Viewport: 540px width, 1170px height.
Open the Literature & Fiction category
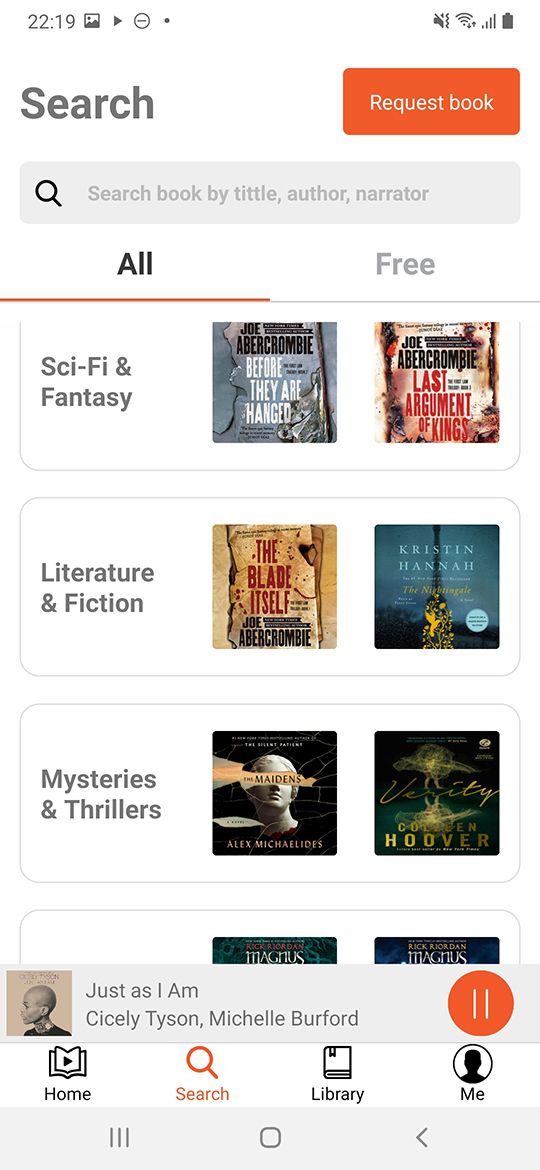click(x=270, y=587)
